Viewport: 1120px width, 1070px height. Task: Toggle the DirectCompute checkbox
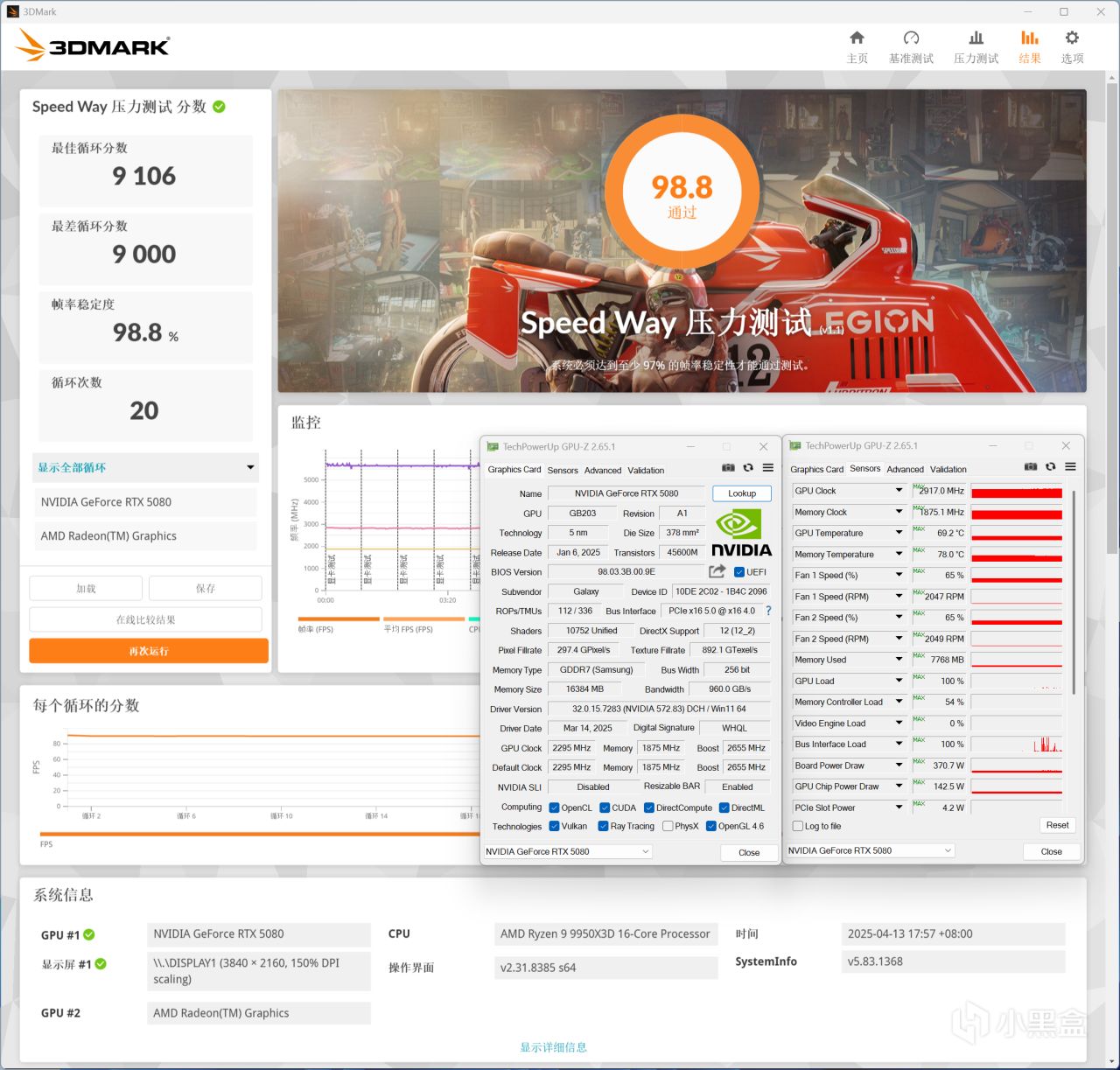(x=649, y=808)
